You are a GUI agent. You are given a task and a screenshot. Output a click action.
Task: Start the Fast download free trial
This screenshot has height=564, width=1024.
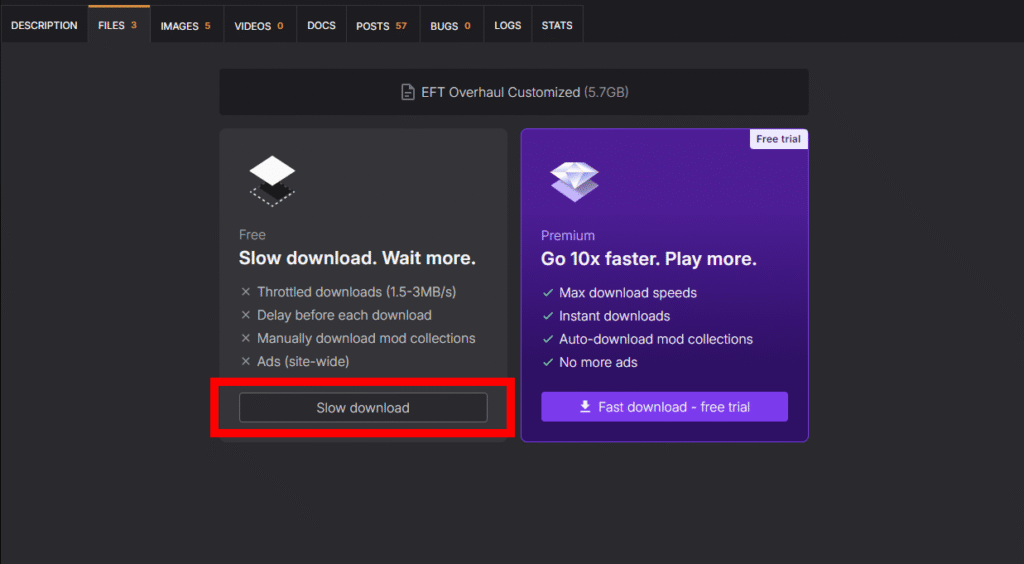coord(664,407)
